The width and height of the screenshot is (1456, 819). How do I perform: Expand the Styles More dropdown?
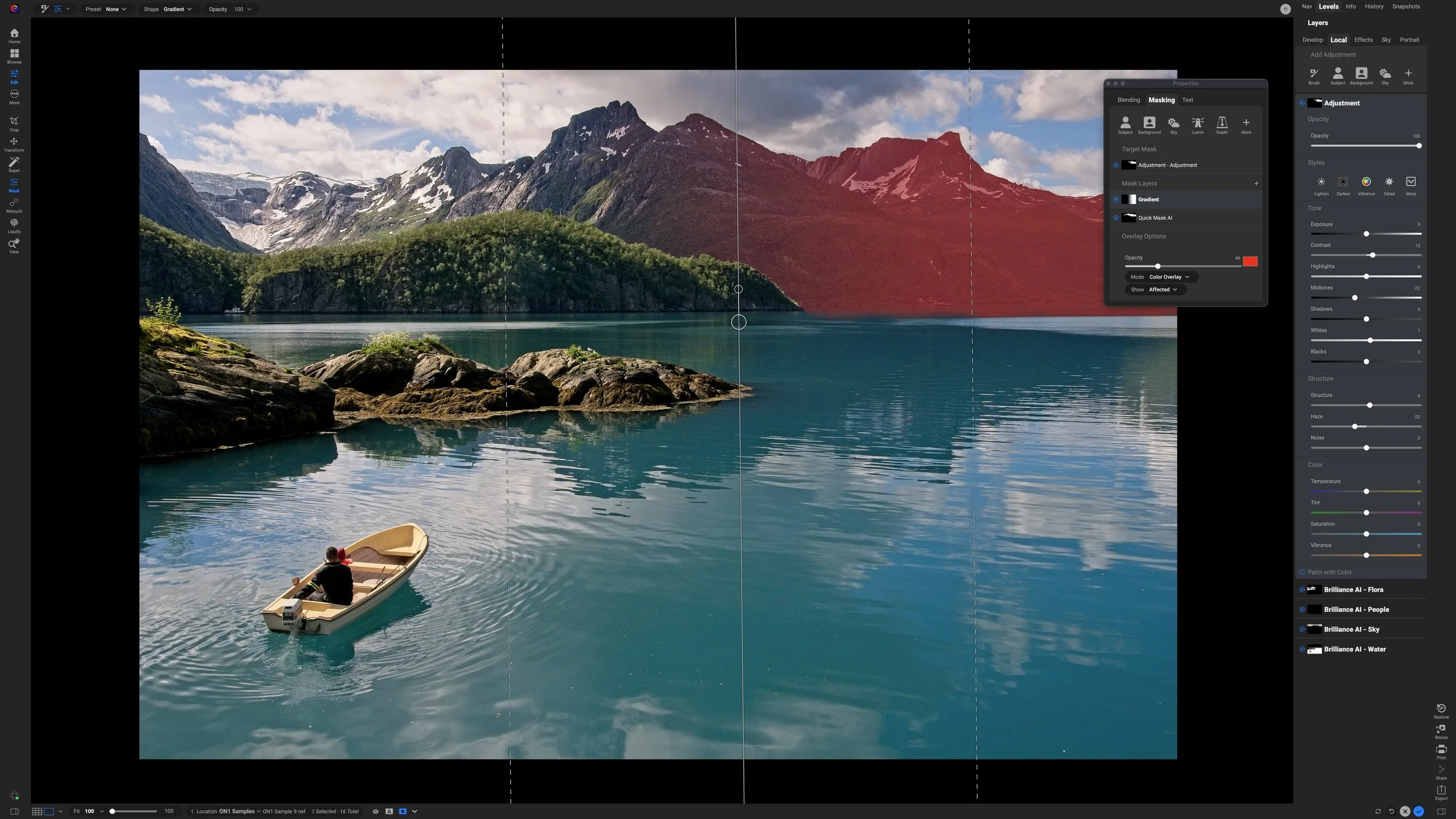point(1411,186)
